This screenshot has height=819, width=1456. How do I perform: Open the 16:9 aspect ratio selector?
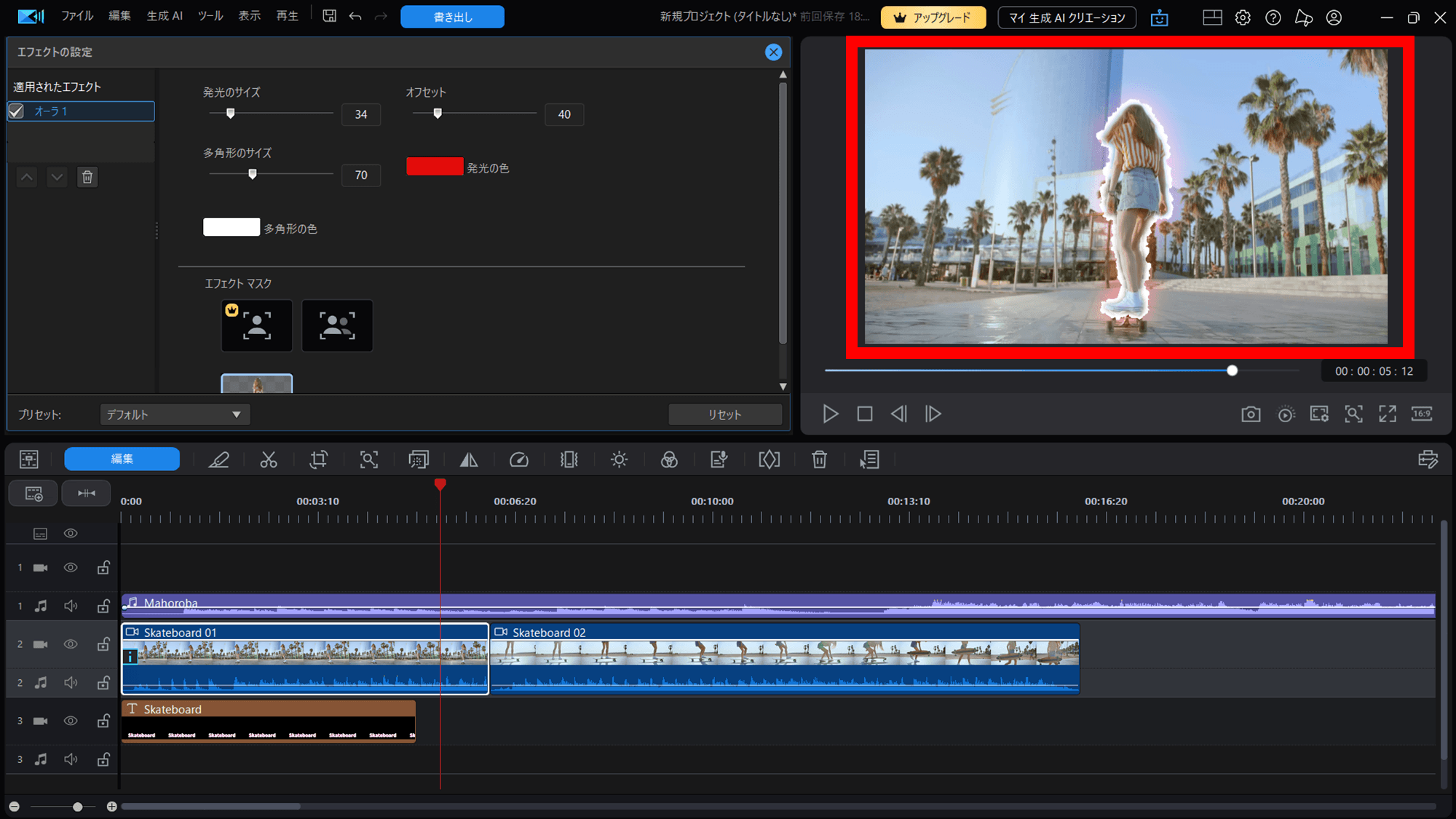[x=1422, y=414]
